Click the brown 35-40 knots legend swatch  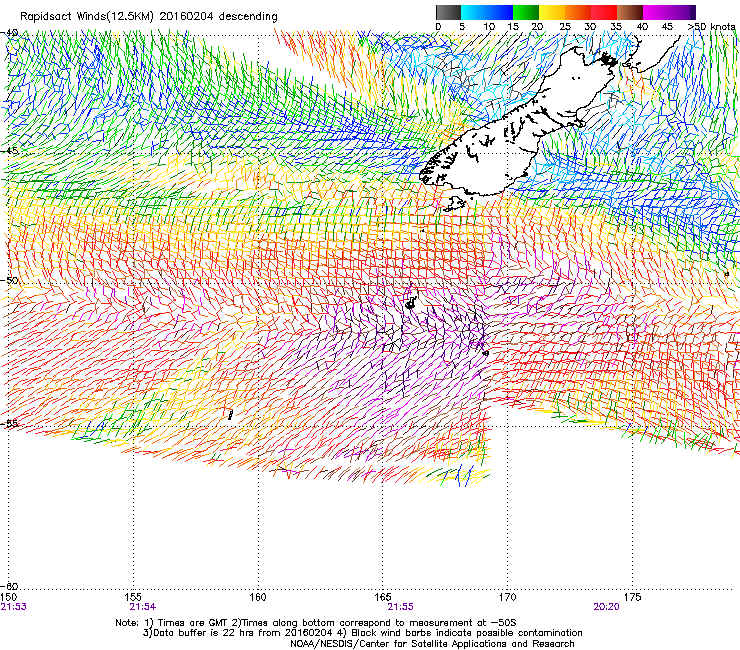pos(630,12)
